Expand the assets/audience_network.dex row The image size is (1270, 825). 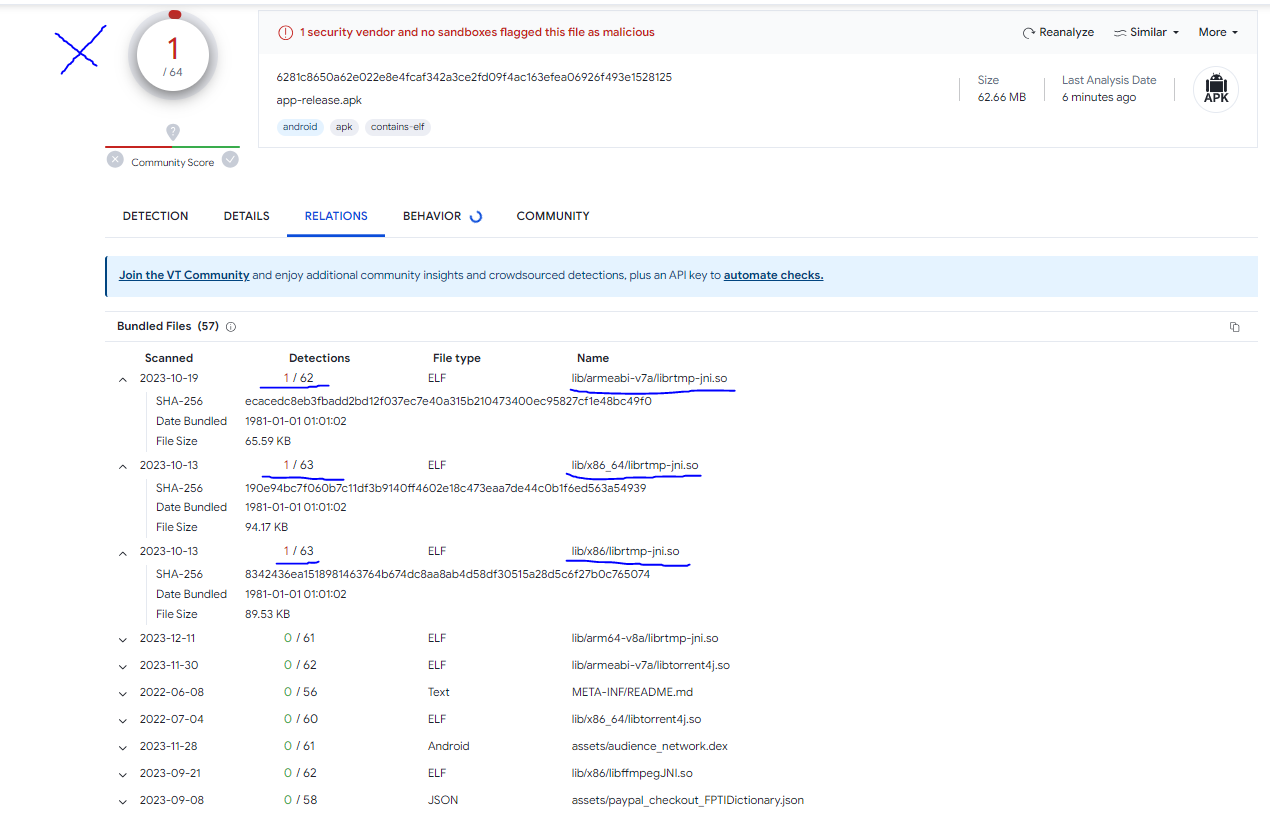click(123, 747)
